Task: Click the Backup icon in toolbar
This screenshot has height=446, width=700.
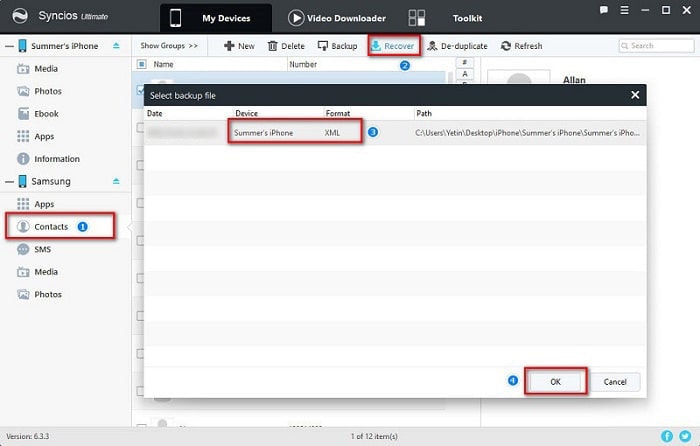Action: point(323,46)
